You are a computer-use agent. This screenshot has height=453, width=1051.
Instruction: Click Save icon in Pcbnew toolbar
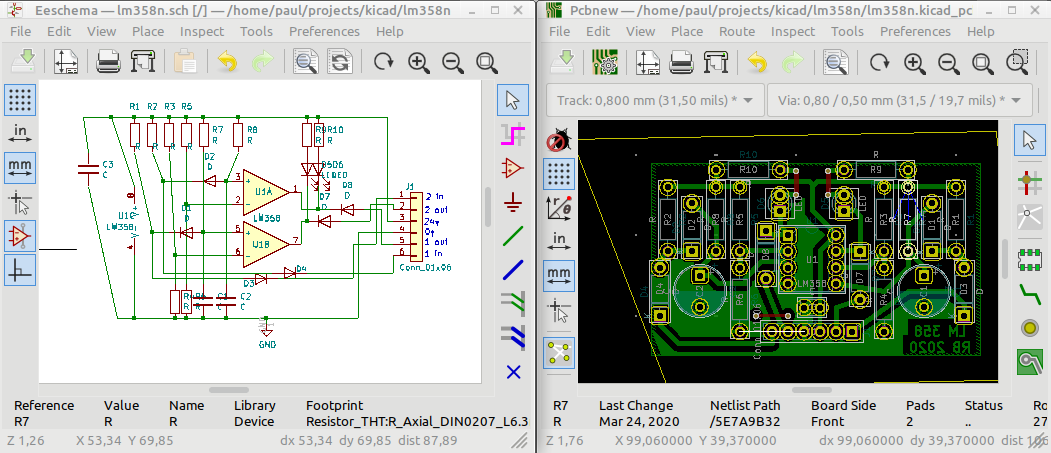(563, 62)
